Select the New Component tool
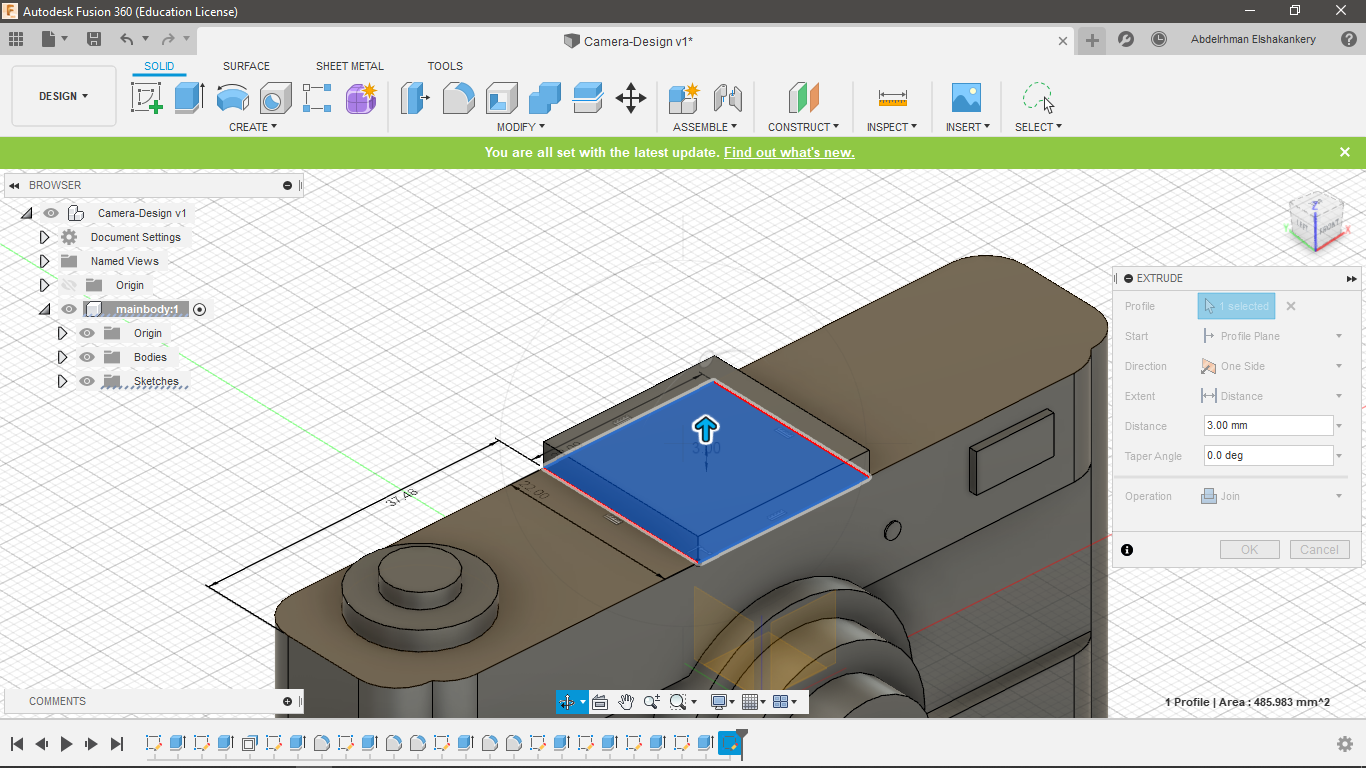The width and height of the screenshot is (1366, 768). 684,98
